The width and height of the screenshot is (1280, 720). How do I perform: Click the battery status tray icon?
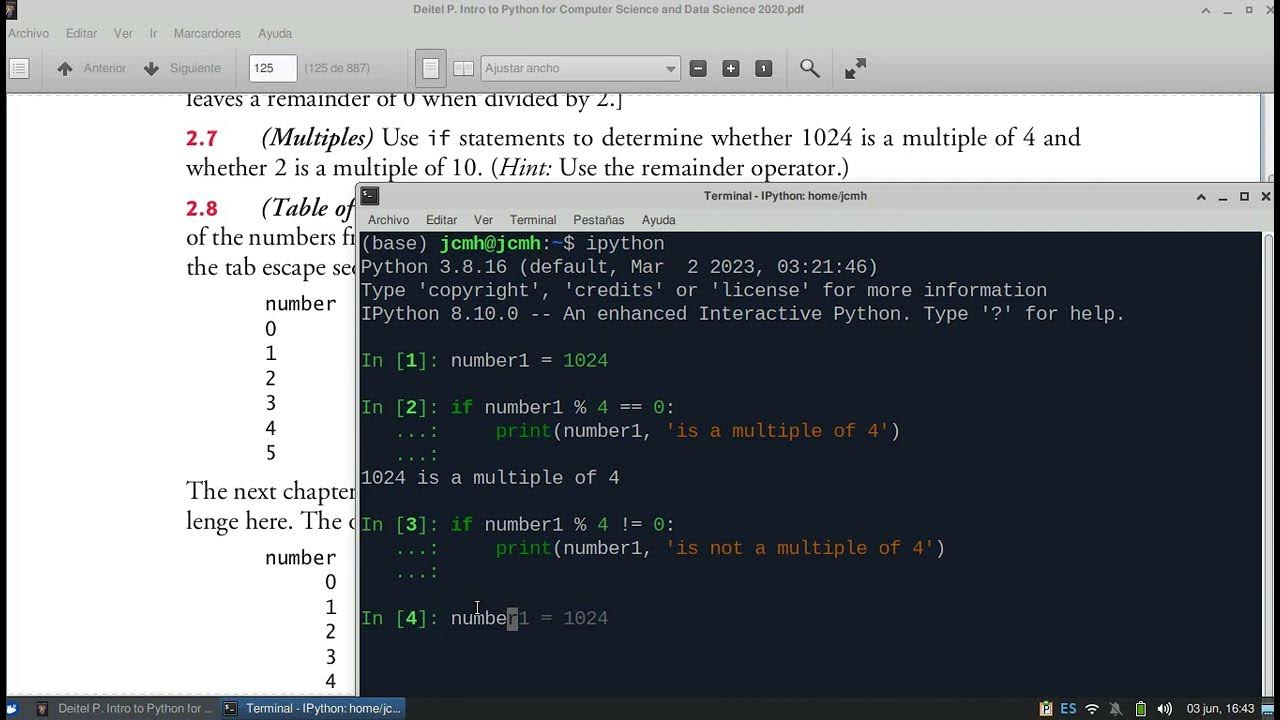[1141, 708]
